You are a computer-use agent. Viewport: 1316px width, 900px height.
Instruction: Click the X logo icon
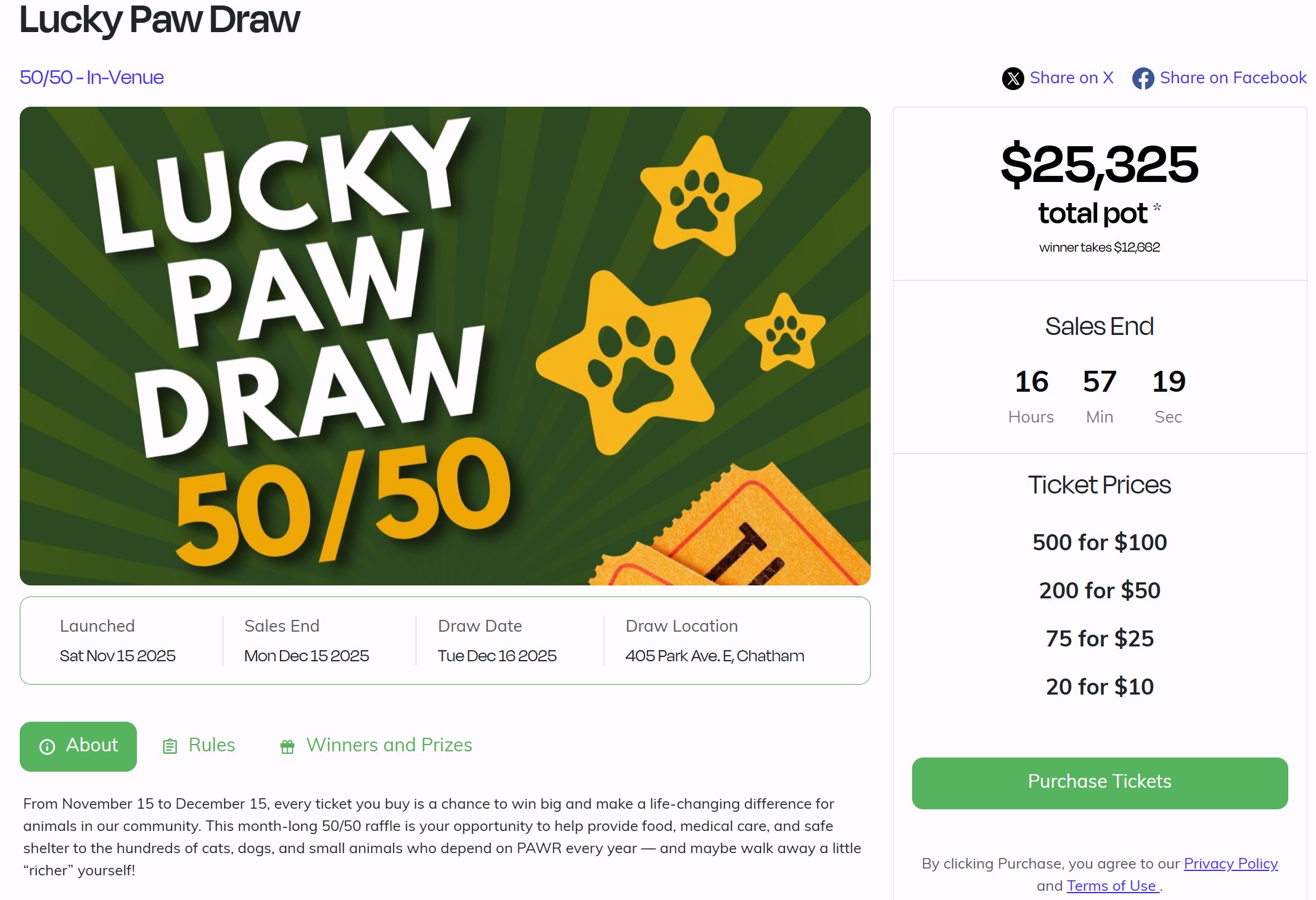(x=1013, y=78)
